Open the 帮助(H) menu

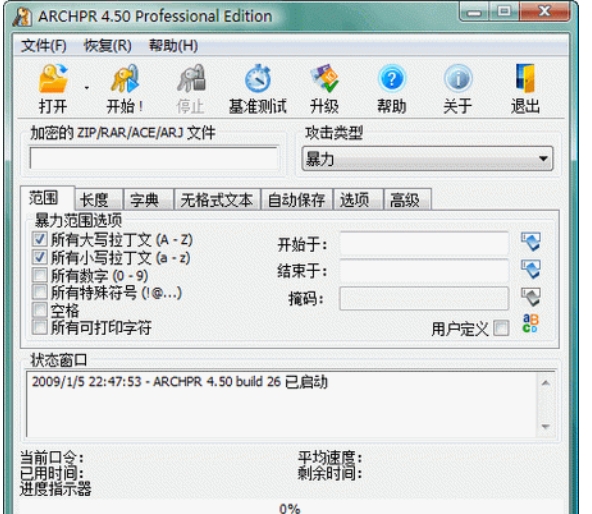click(173, 46)
